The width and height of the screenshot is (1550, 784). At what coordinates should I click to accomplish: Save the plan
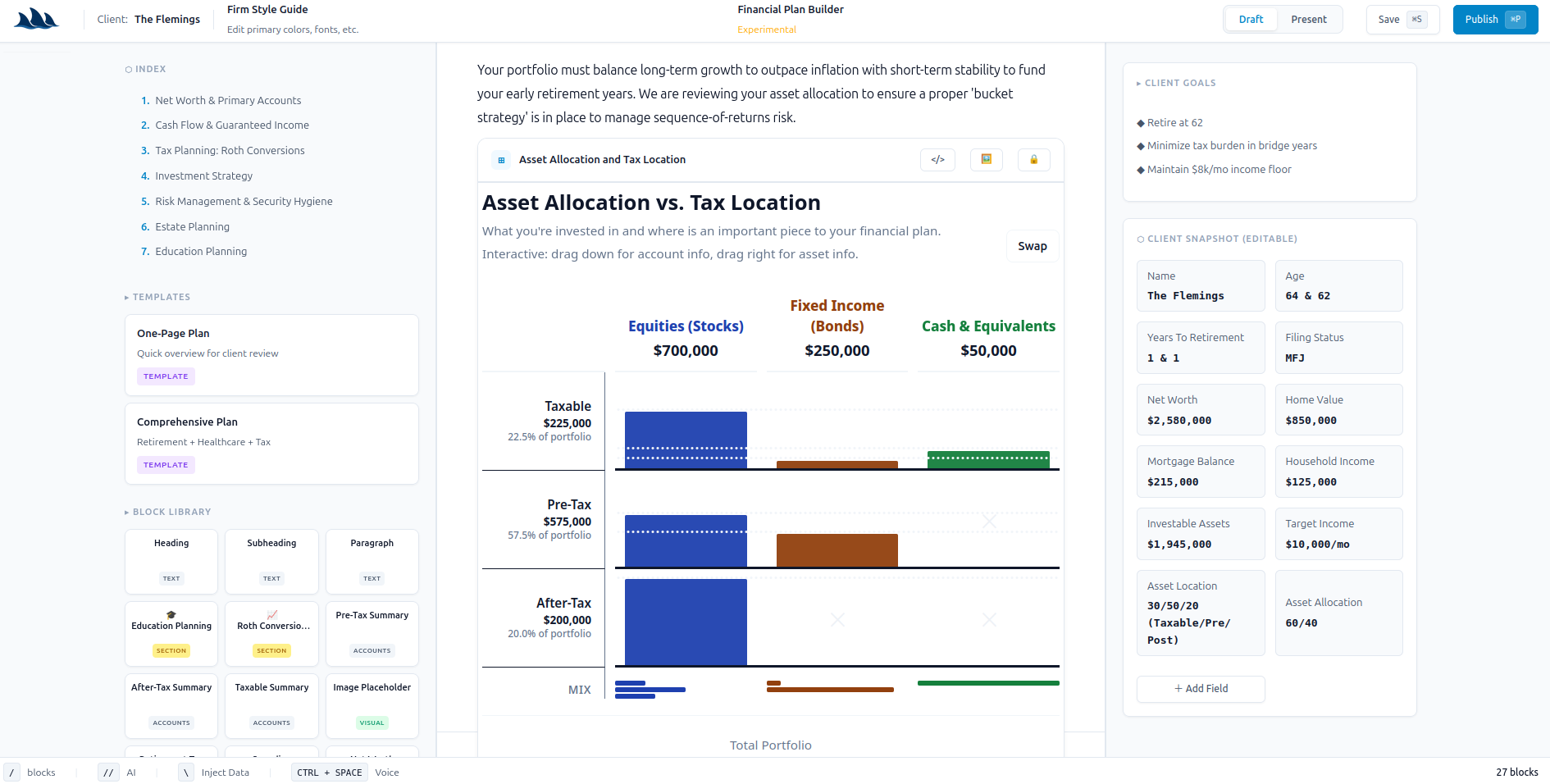click(1402, 20)
